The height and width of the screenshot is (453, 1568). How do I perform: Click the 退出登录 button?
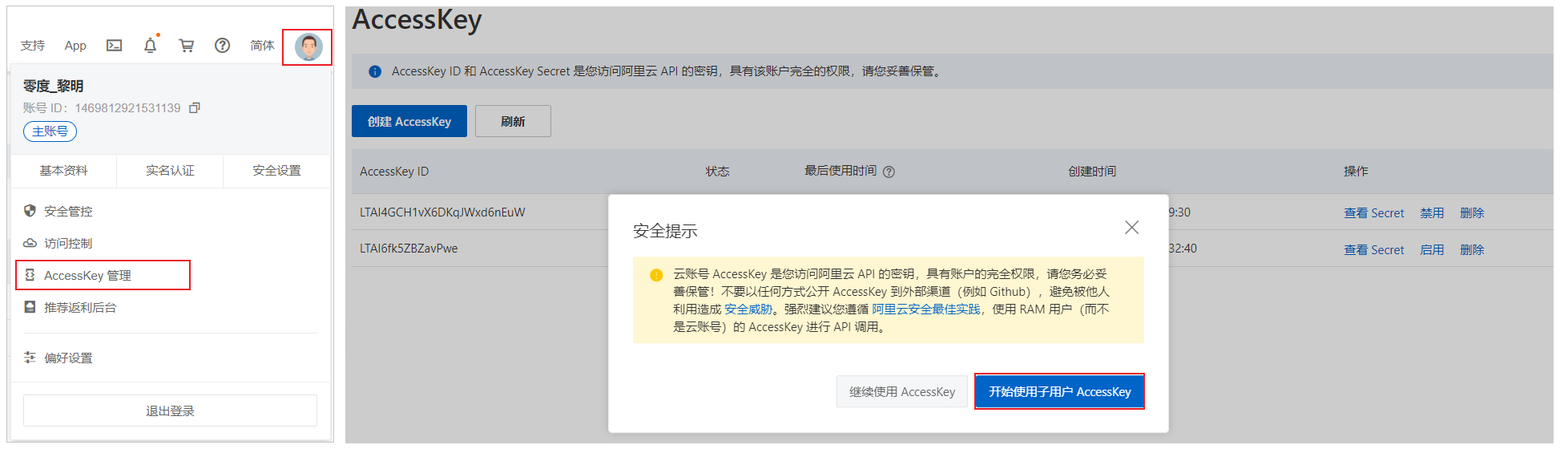tap(170, 411)
